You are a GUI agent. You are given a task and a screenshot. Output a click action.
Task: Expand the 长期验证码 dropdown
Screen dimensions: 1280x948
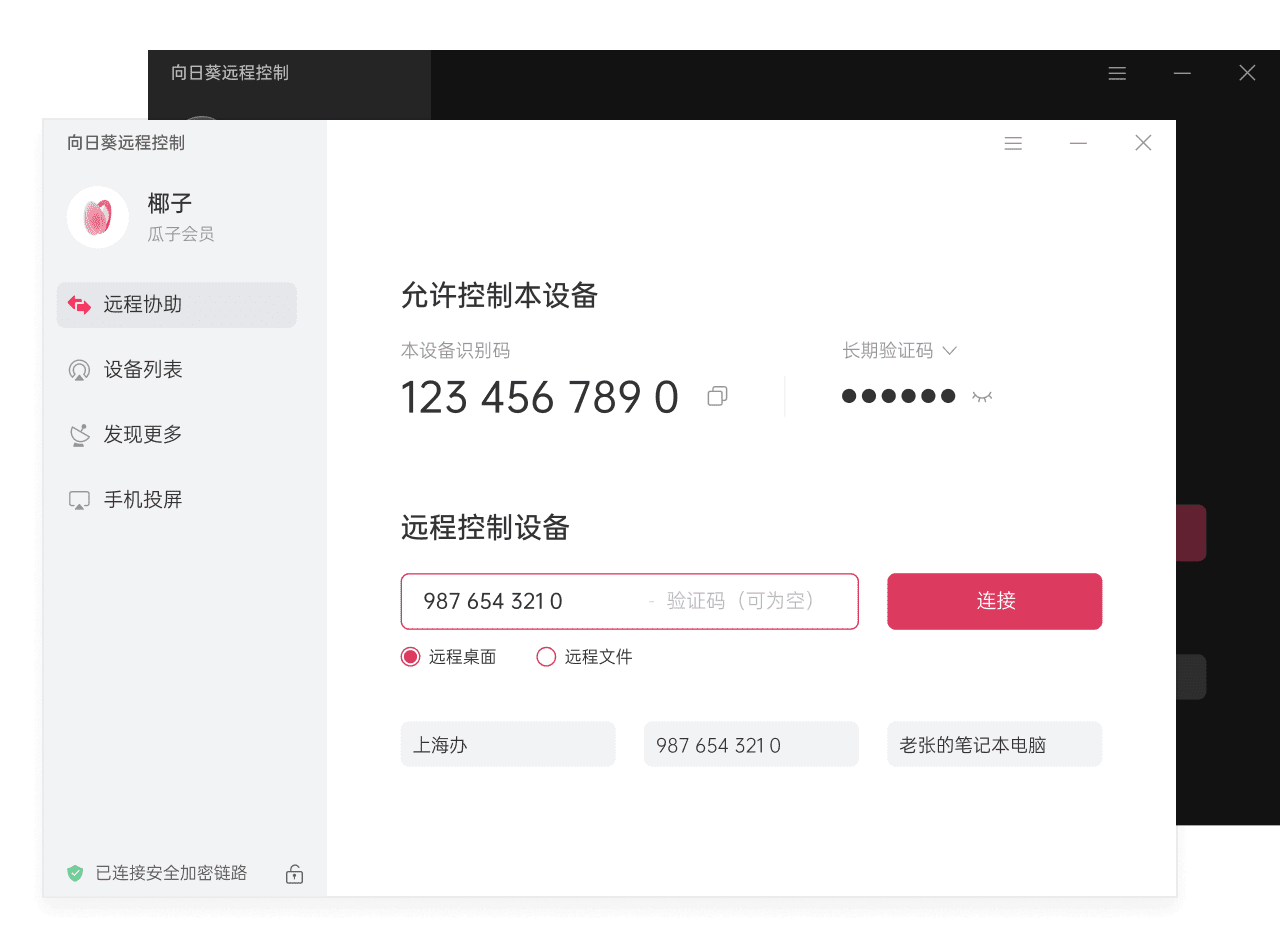pyautogui.click(x=950, y=351)
